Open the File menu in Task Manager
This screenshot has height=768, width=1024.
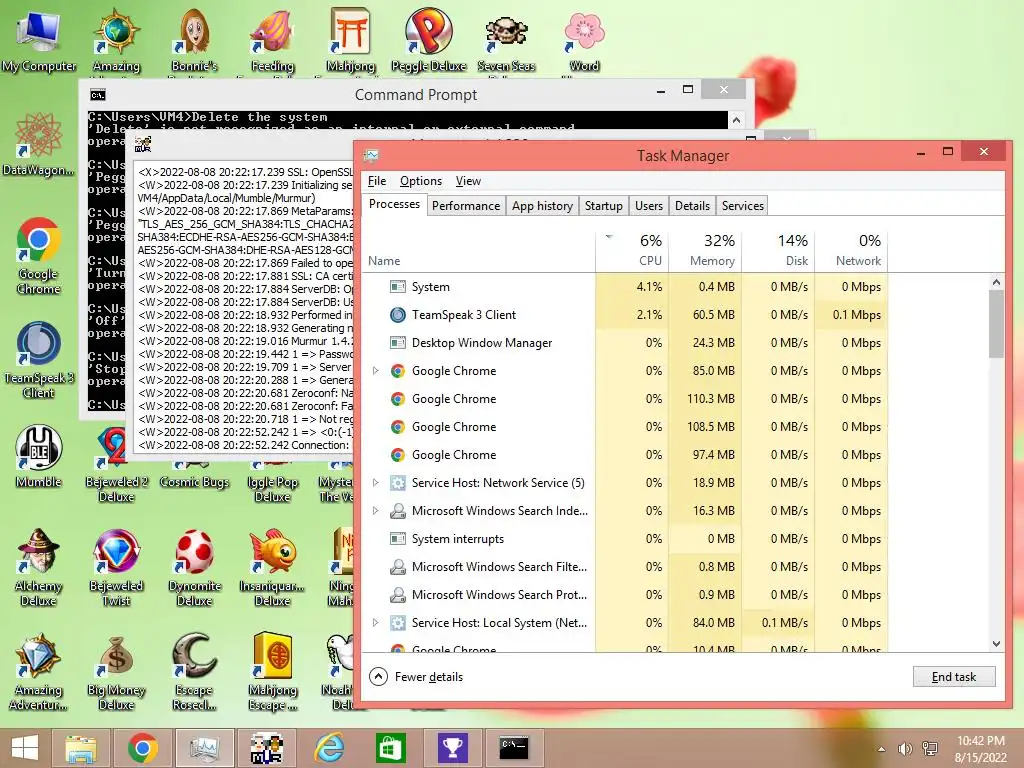point(377,181)
